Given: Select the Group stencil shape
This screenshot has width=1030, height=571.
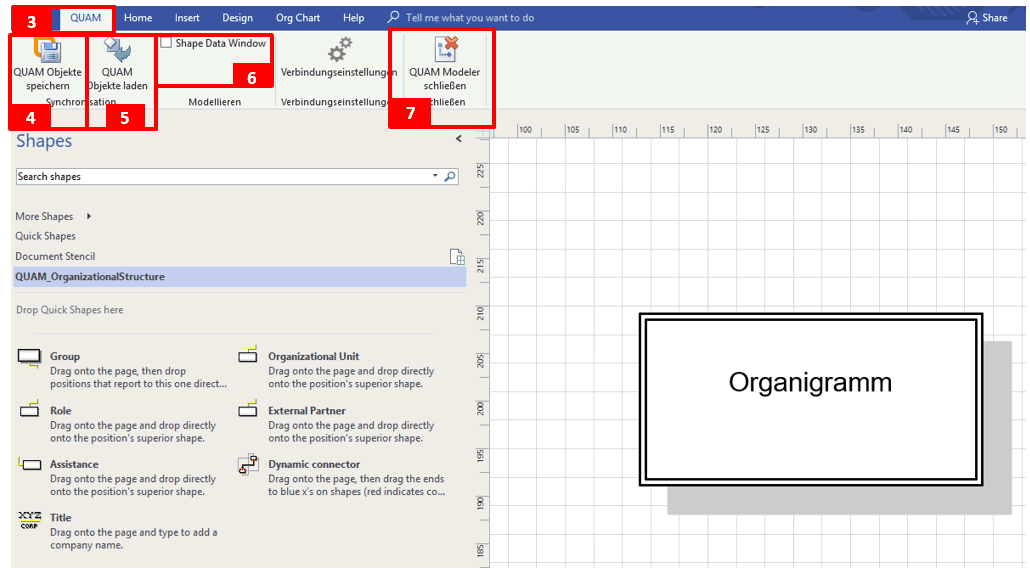Looking at the screenshot, I should point(30,357).
